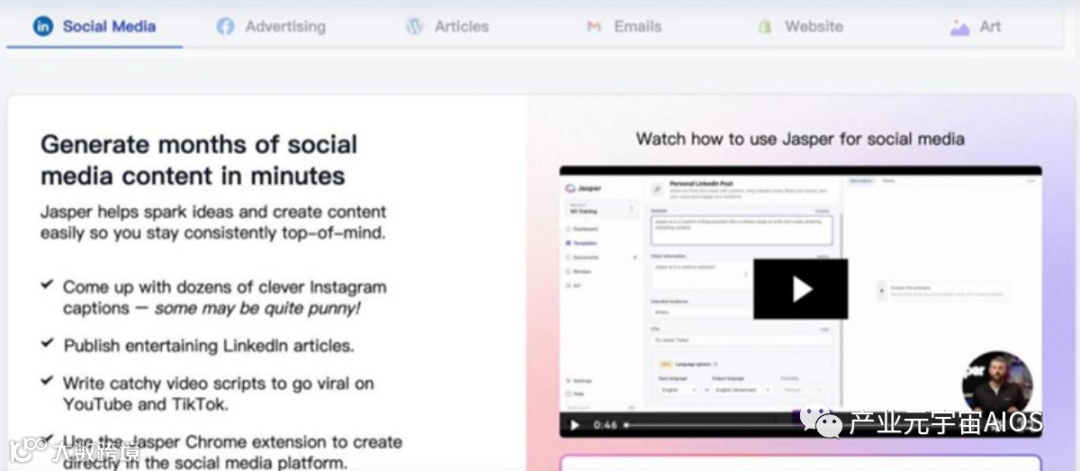
Task: Click the Shopify icon for Website
Action: tap(764, 27)
